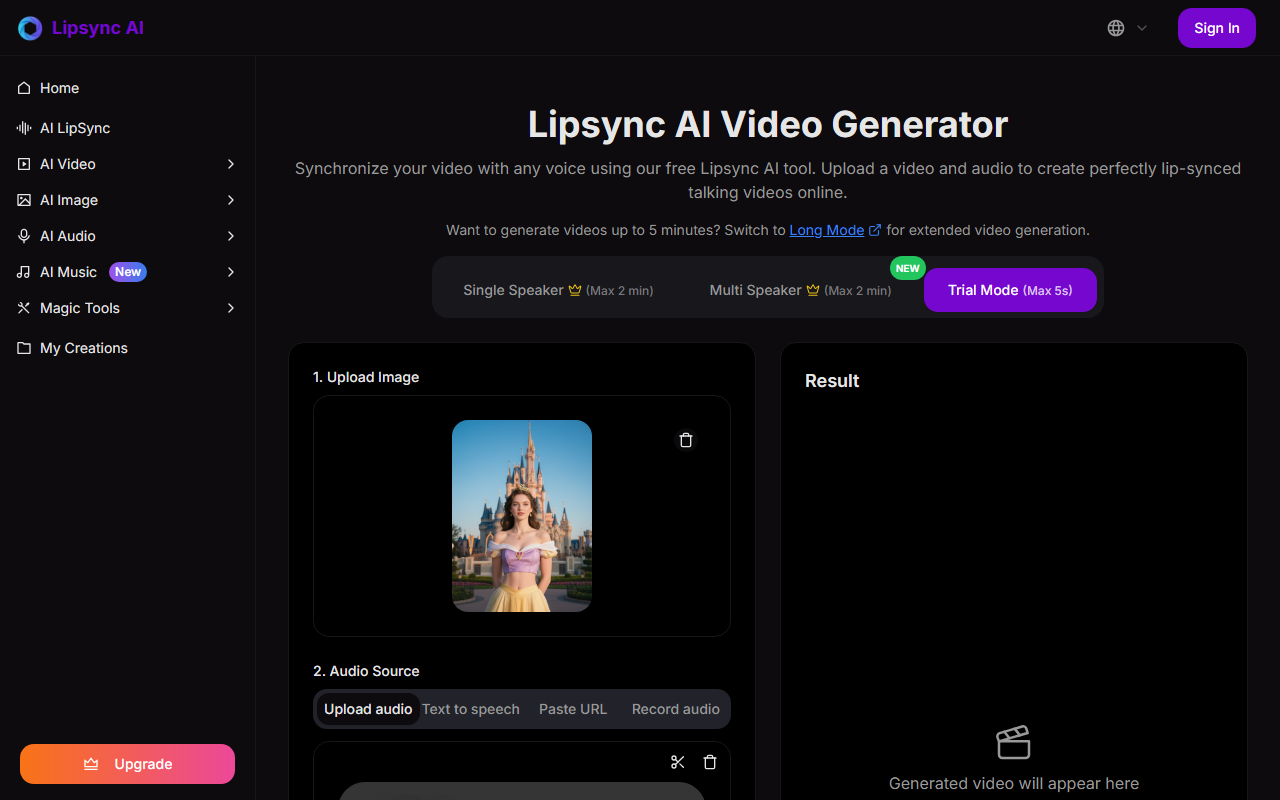
Task: Click the Sign In button
Action: point(1216,28)
